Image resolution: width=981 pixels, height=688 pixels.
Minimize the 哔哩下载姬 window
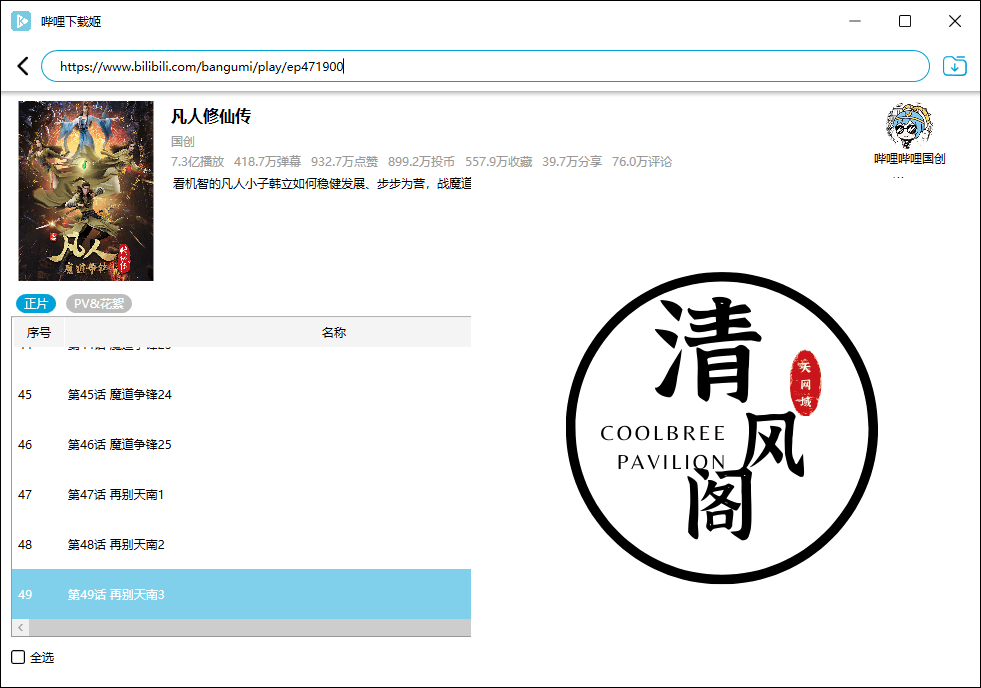coord(855,21)
